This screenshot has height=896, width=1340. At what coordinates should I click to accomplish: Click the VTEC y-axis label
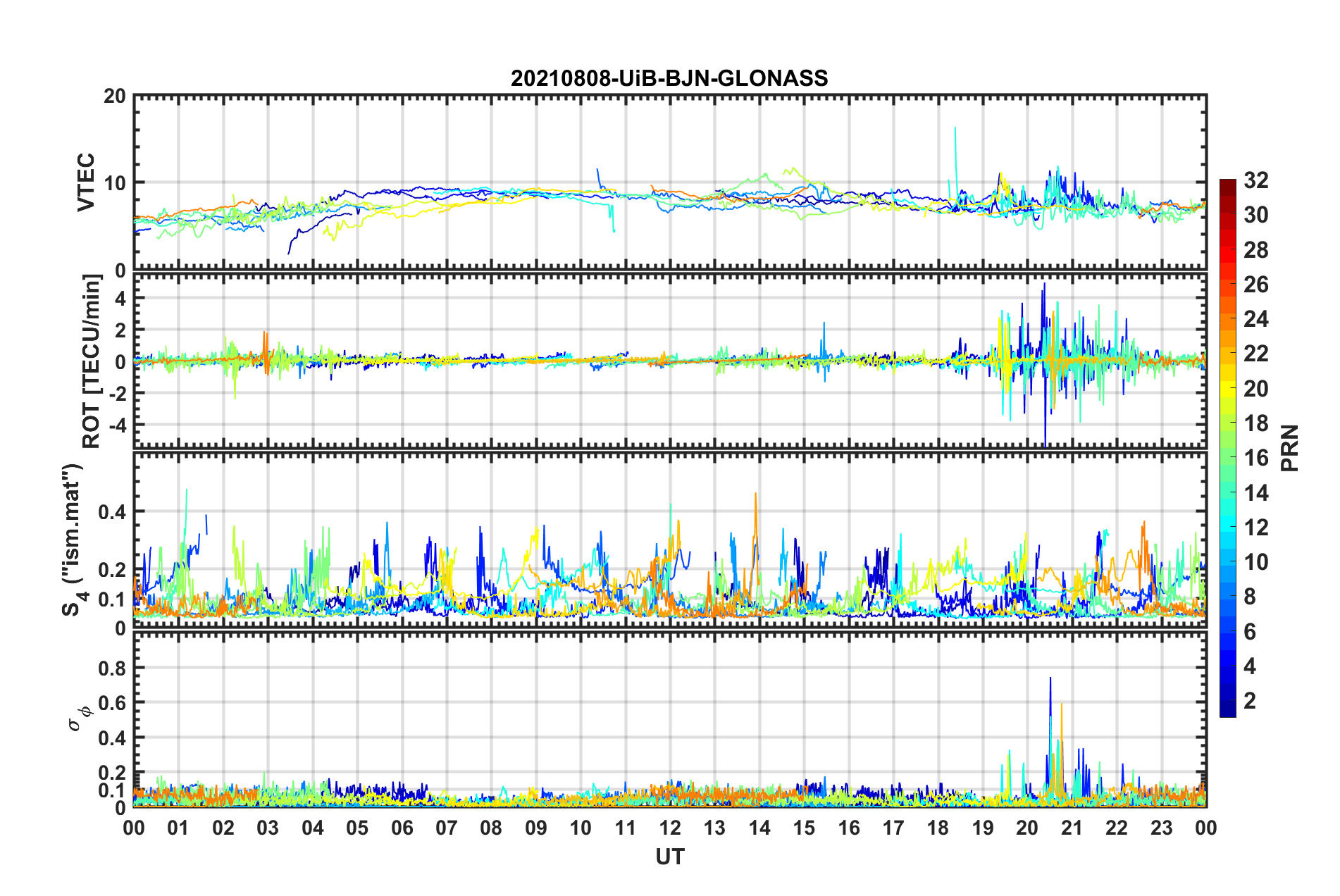pos(86,182)
